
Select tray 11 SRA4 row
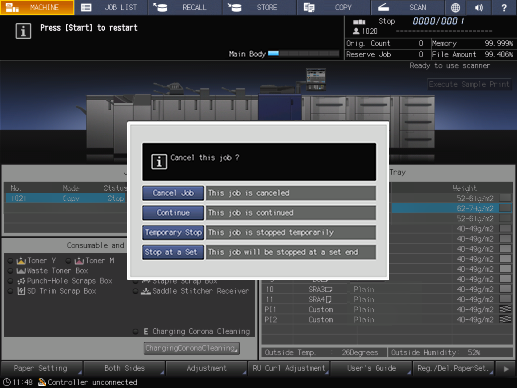(387, 299)
